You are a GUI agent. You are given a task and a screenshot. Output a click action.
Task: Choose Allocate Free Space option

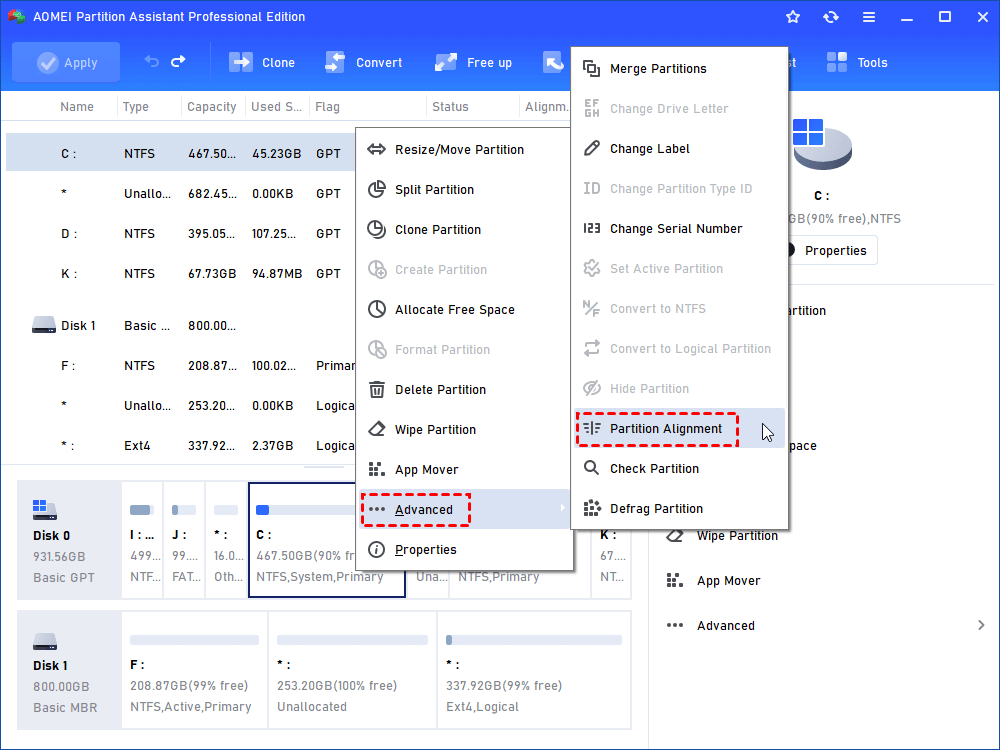point(464,309)
